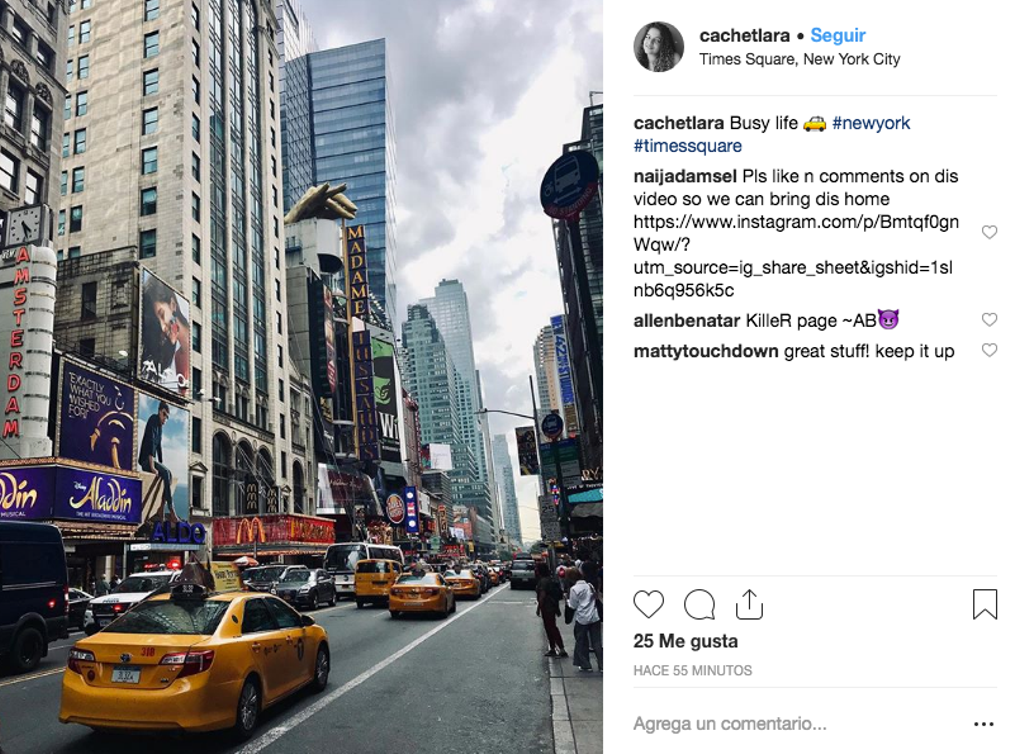Screen dimensions: 1024x754
Task: Visit the allenbenatar commenter profile
Action: coord(686,321)
